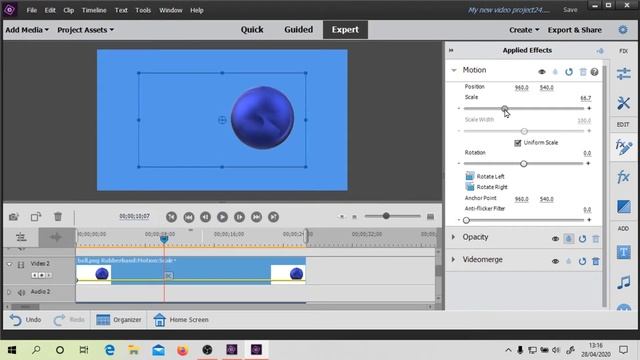Open the Create dropdown
The height and width of the screenshot is (360, 640).
[x=524, y=30]
